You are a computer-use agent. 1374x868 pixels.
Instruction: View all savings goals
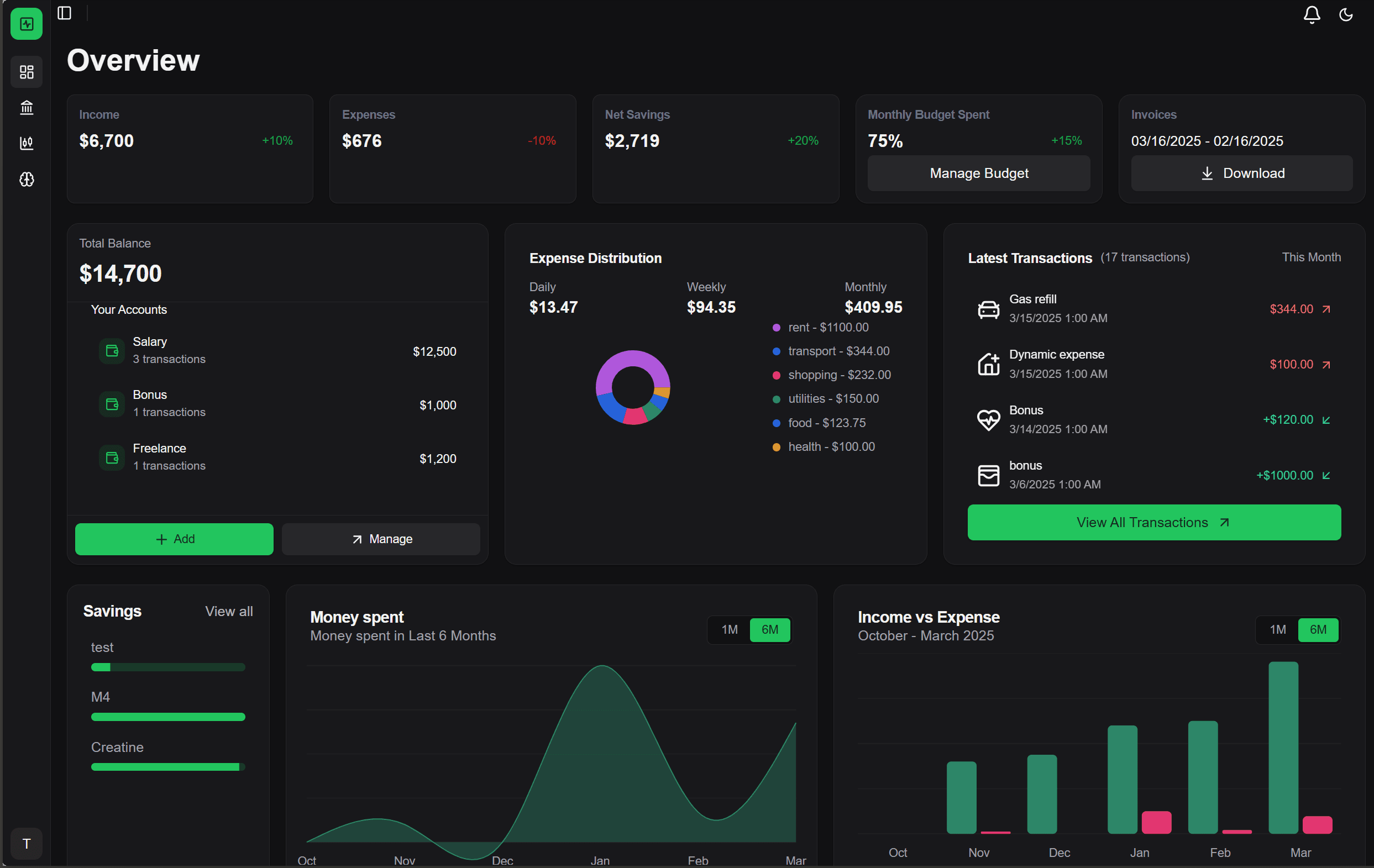(229, 611)
